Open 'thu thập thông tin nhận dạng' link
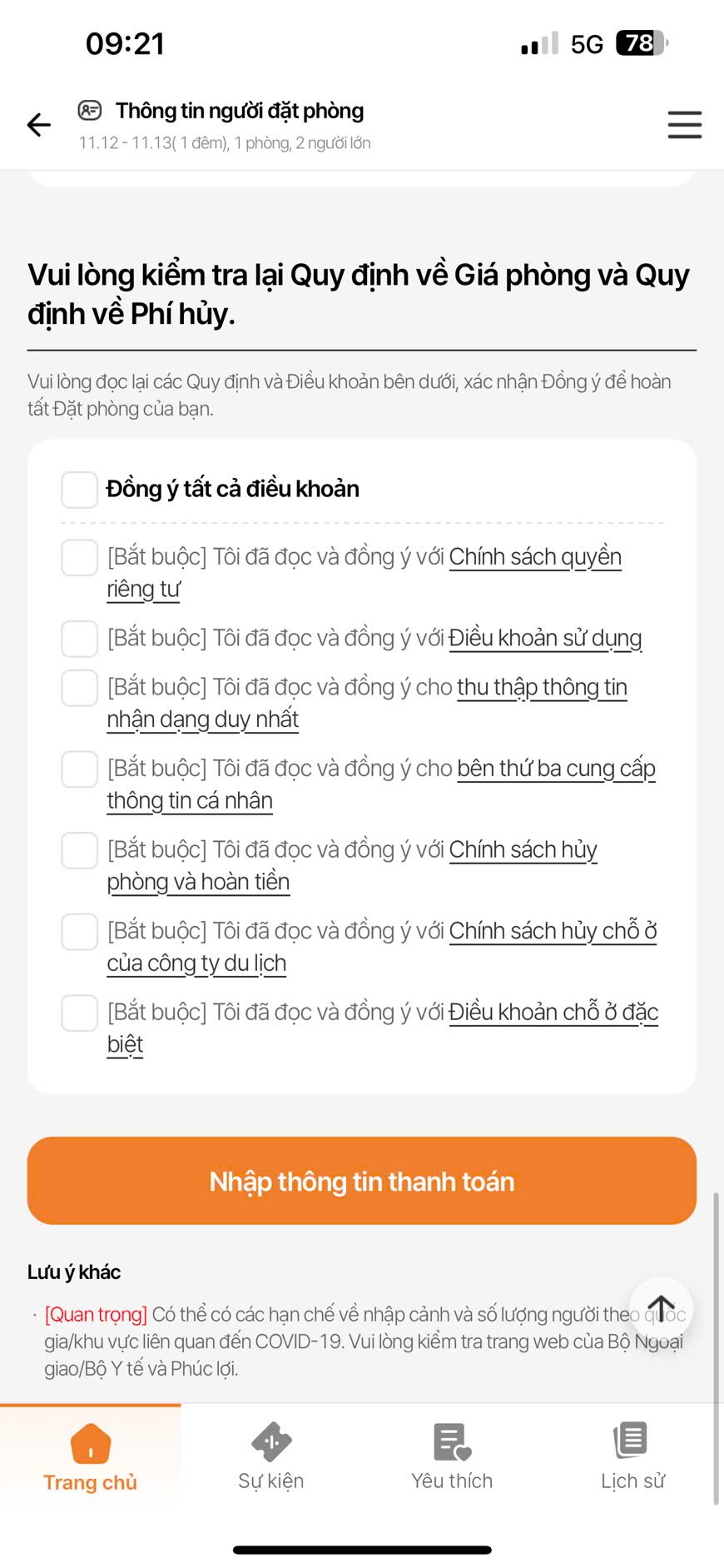Screen dimensions: 724x1568 click(x=542, y=688)
